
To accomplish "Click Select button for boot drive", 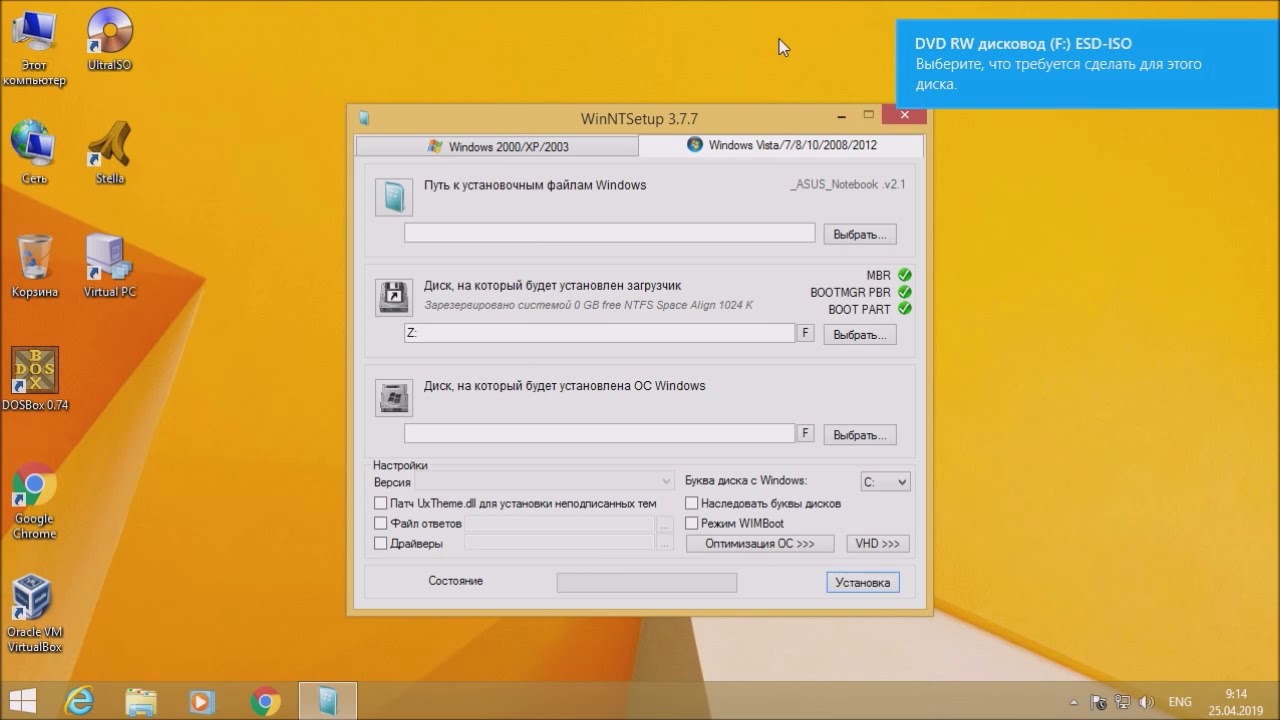I will pyautogui.click(x=860, y=335).
